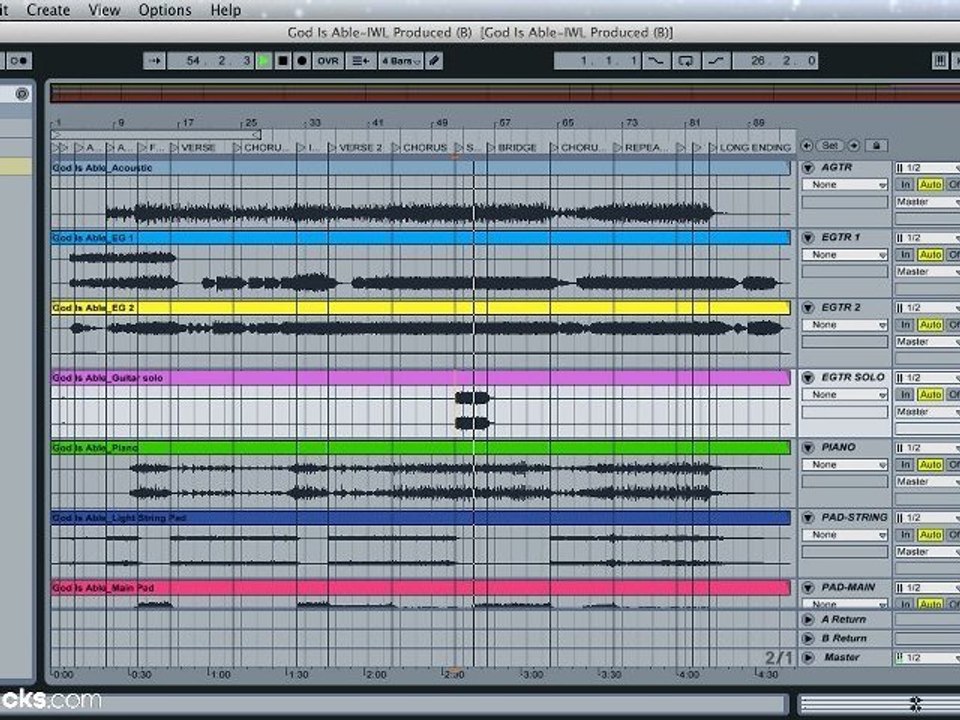Fold the EGTR 1 track
The height and width of the screenshot is (720, 960).
808,238
